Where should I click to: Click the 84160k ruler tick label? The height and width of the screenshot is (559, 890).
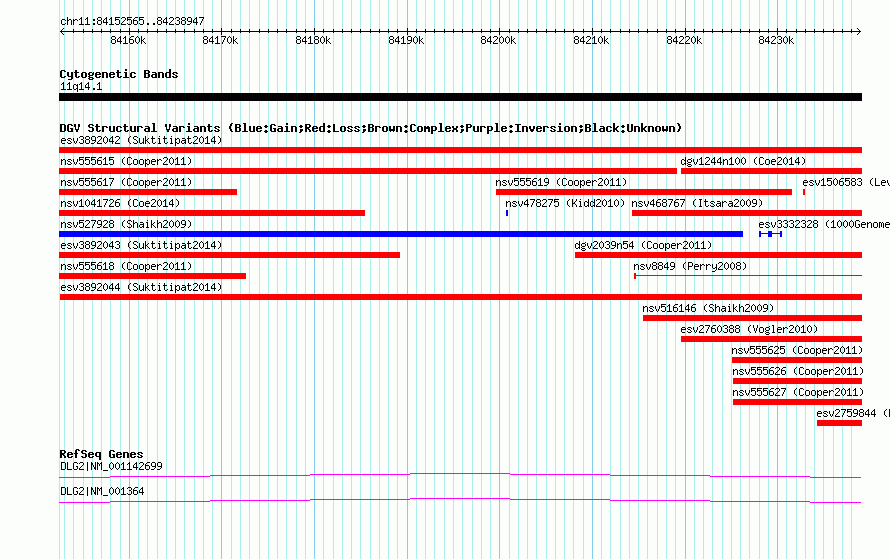[128, 40]
